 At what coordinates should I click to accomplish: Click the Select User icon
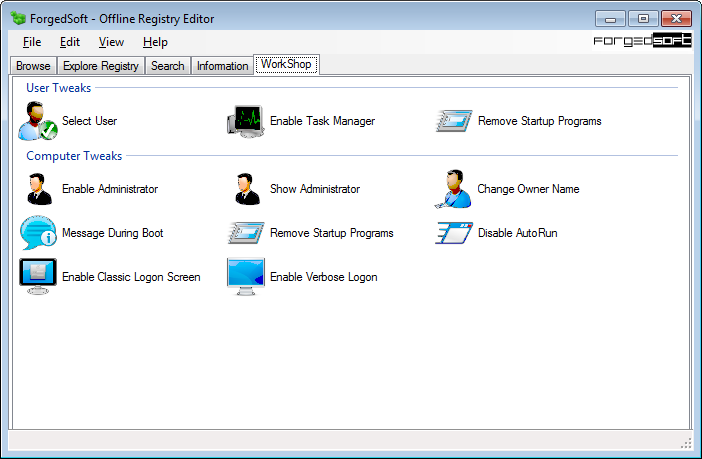point(38,121)
